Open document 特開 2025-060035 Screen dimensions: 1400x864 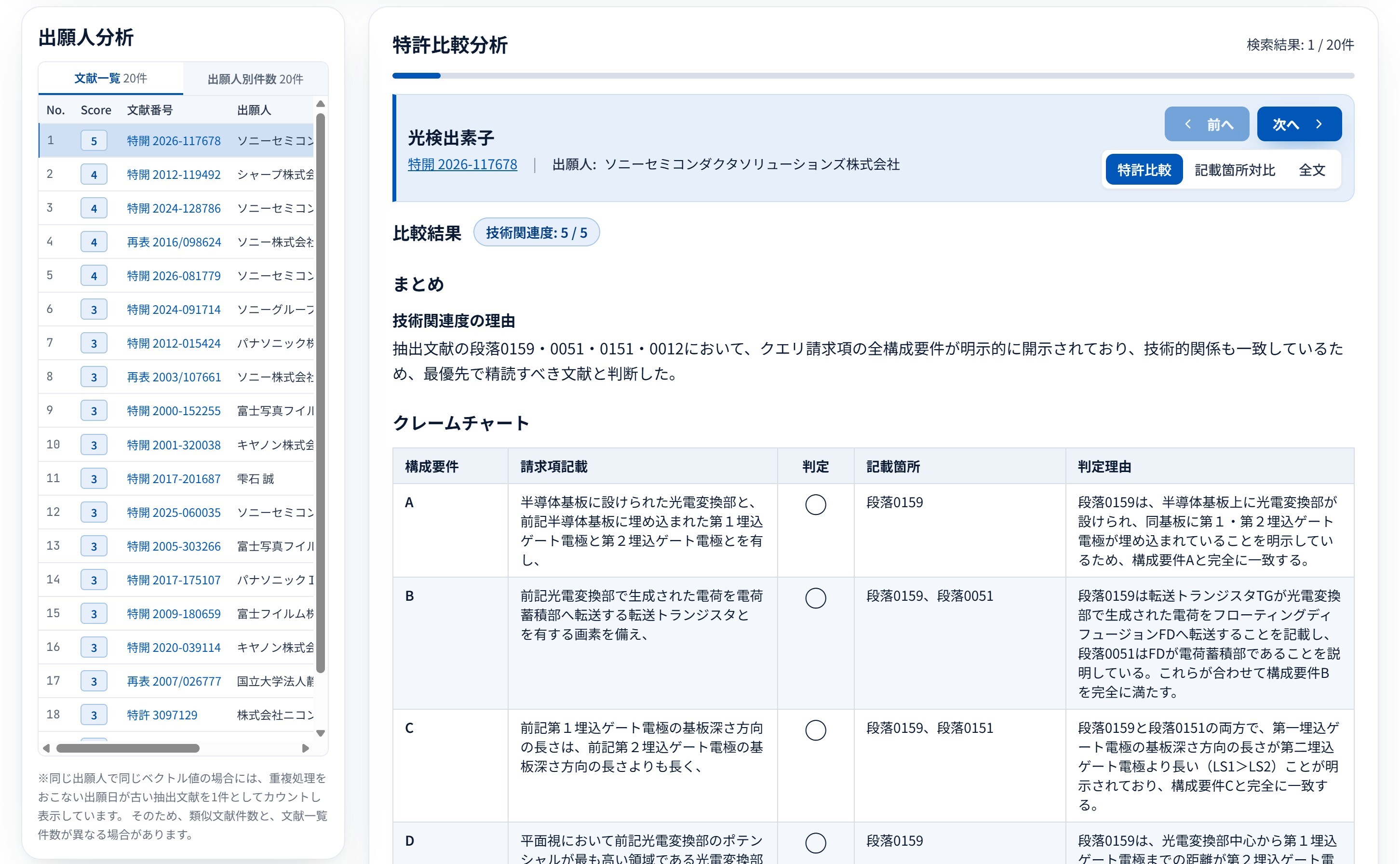(174, 512)
